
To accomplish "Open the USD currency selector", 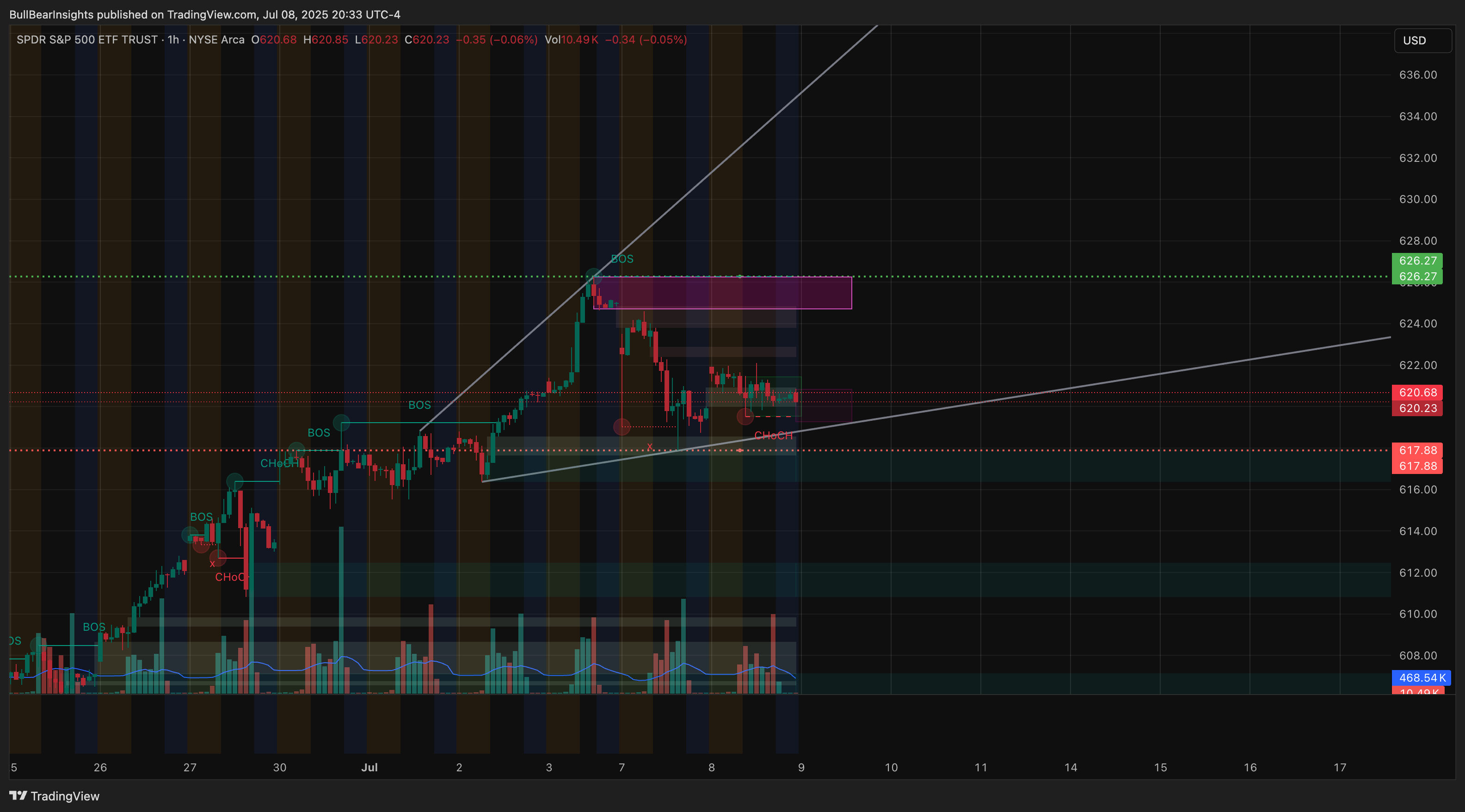I will 1422,40.
